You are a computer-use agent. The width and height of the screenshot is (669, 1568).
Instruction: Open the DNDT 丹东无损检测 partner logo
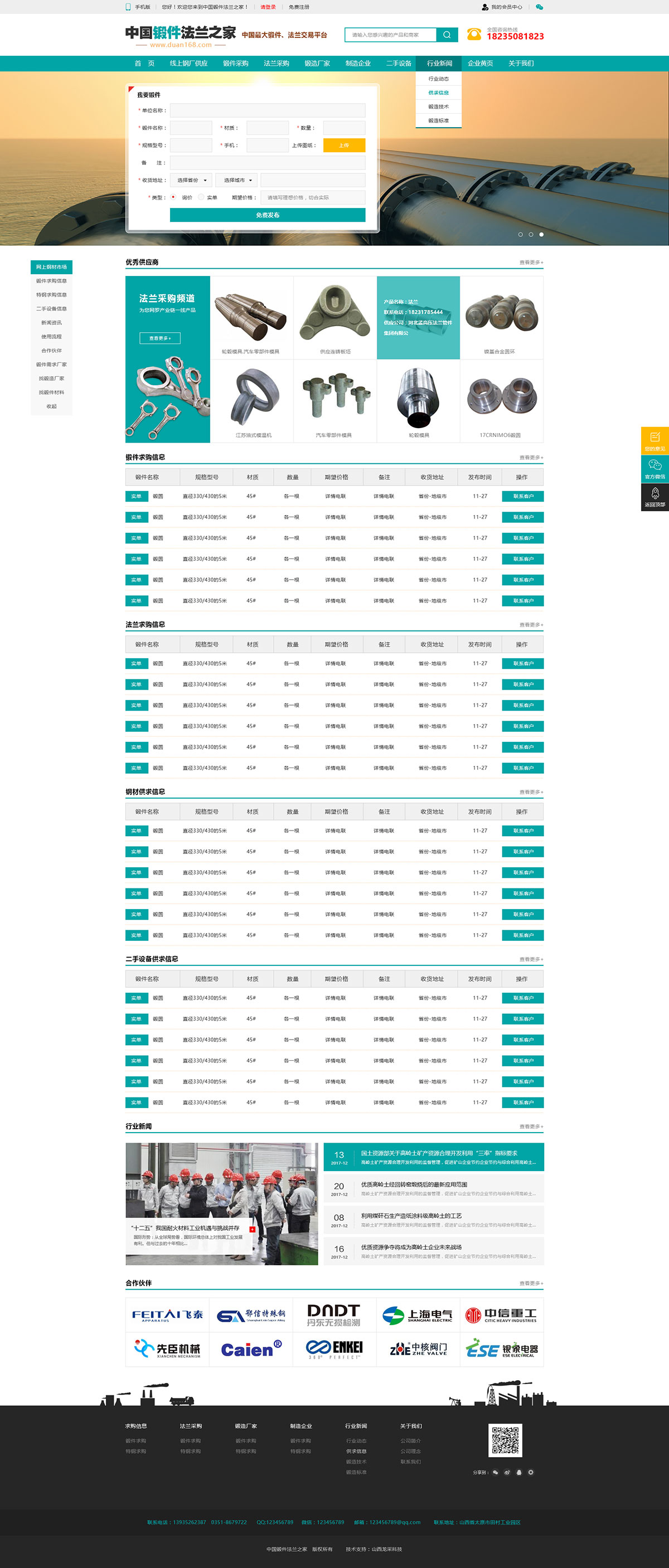tap(334, 1315)
